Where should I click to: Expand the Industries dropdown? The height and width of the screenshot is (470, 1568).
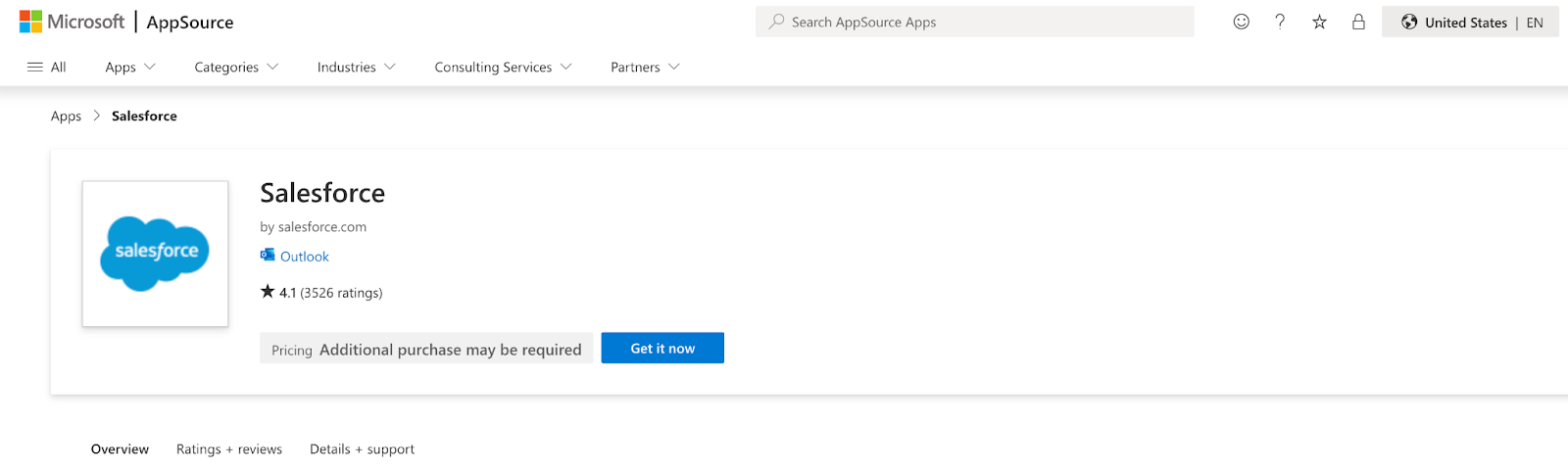click(x=357, y=67)
